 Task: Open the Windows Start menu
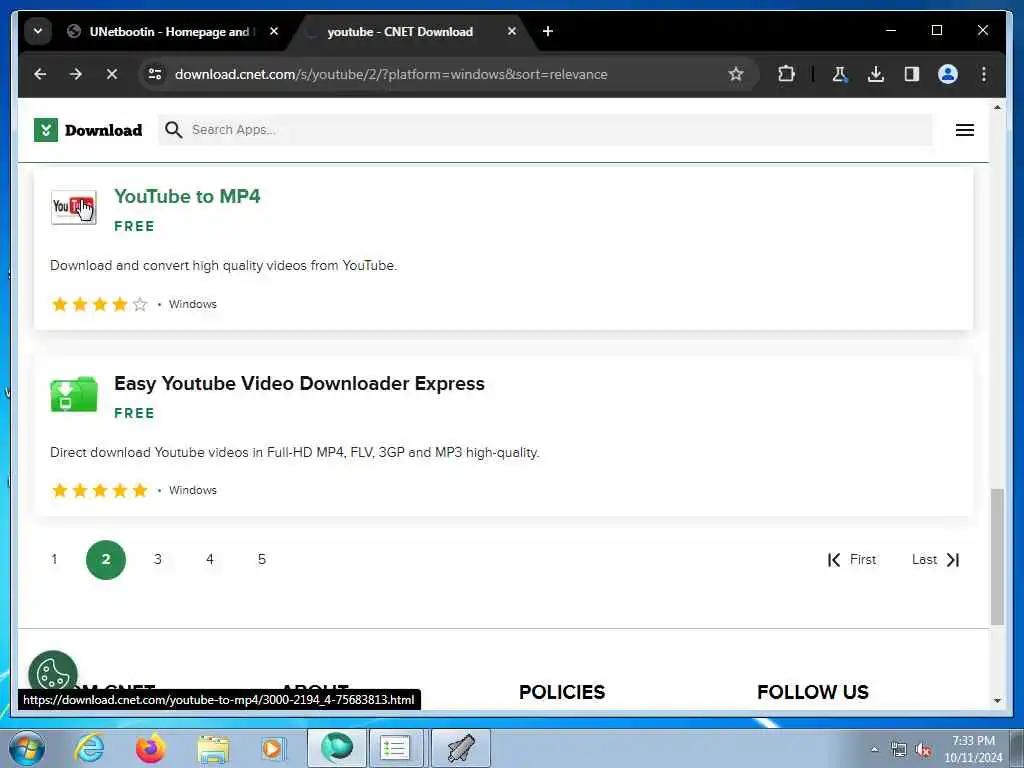pos(27,748)
